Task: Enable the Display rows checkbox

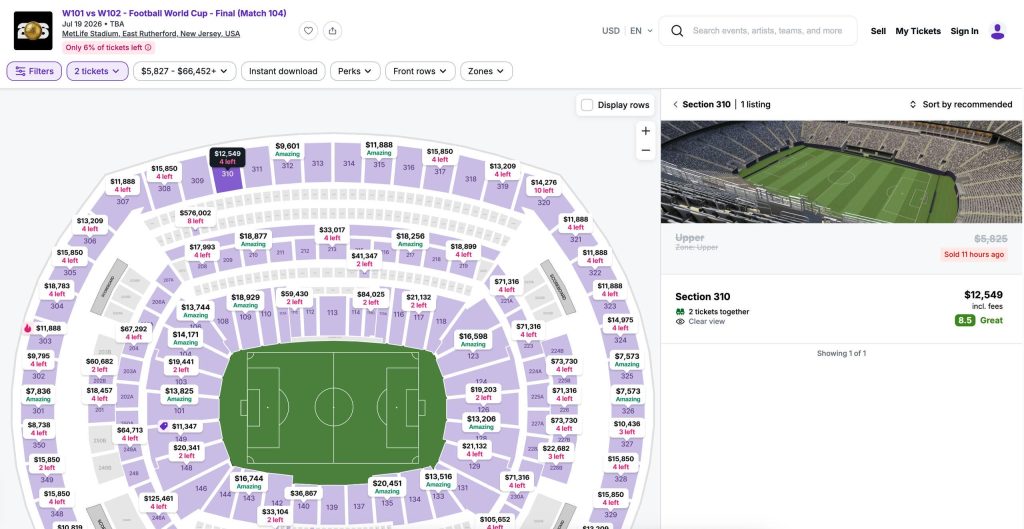Action: tap(587, 104)
